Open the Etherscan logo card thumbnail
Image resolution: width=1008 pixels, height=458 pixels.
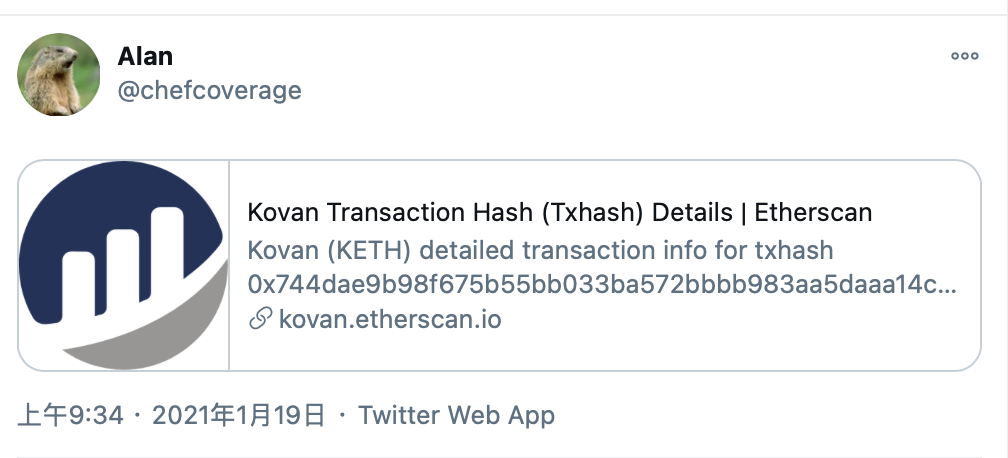coord(123,266)
